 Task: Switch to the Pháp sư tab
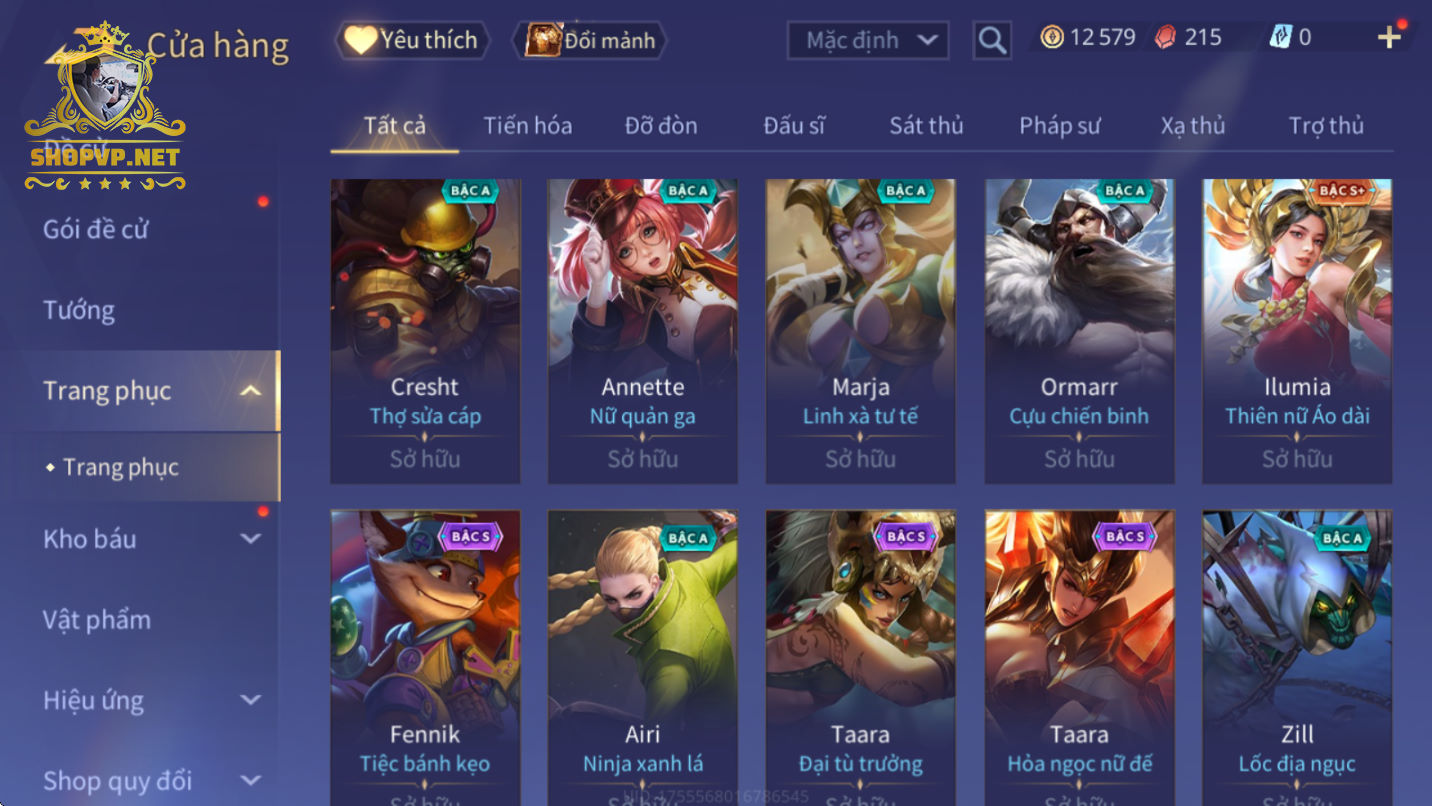pos(1059,126)
